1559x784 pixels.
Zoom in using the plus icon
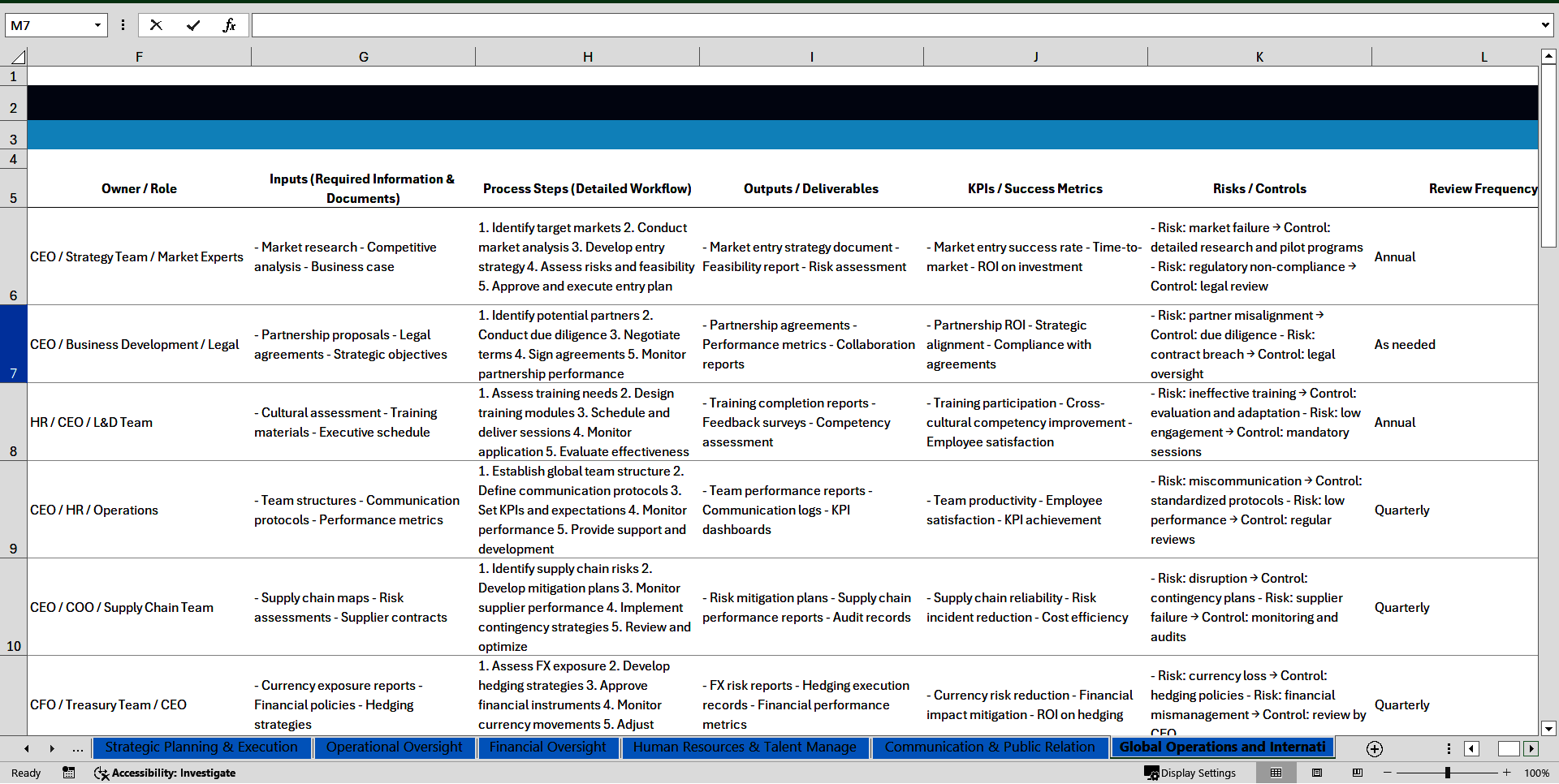(x=1507, y=773)
